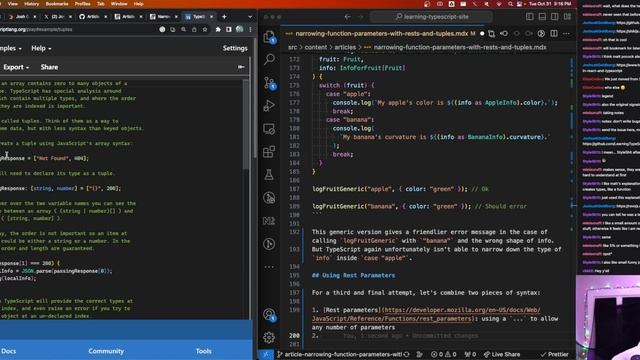Open the Explorer view in VS Code activity bar
The width and height of the screenshot is (640, 360).
[269, 37]
